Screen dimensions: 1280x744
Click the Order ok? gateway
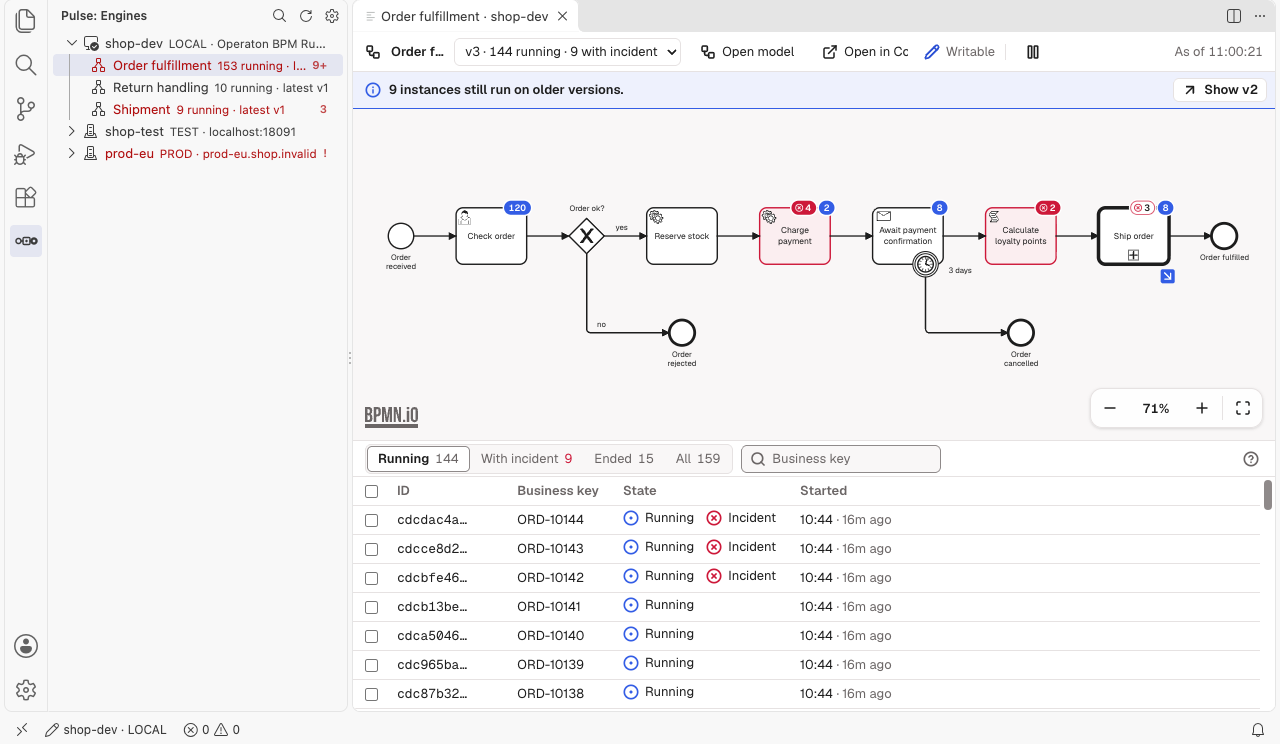click(x=587, y=236)
